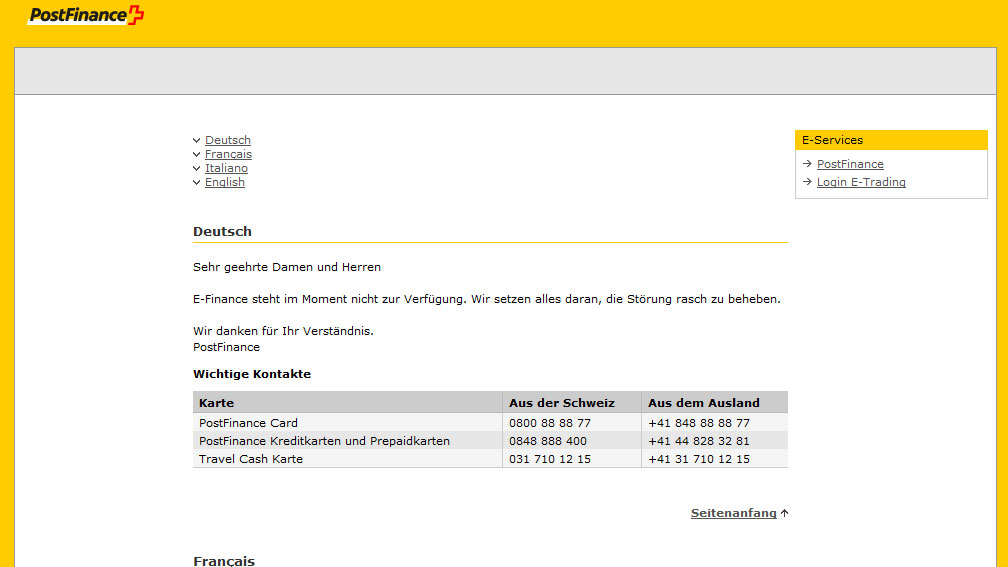Click phone number 0800 88 88 77
Screen dimensions: 1008x567
pyautogui.click(x=550, y=423)
